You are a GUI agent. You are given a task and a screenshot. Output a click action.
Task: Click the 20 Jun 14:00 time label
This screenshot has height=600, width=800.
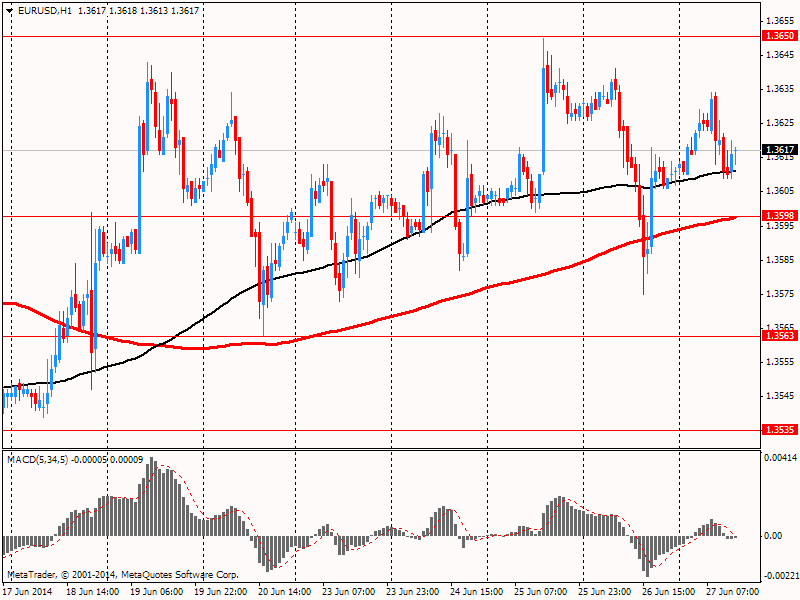point(284,592)
